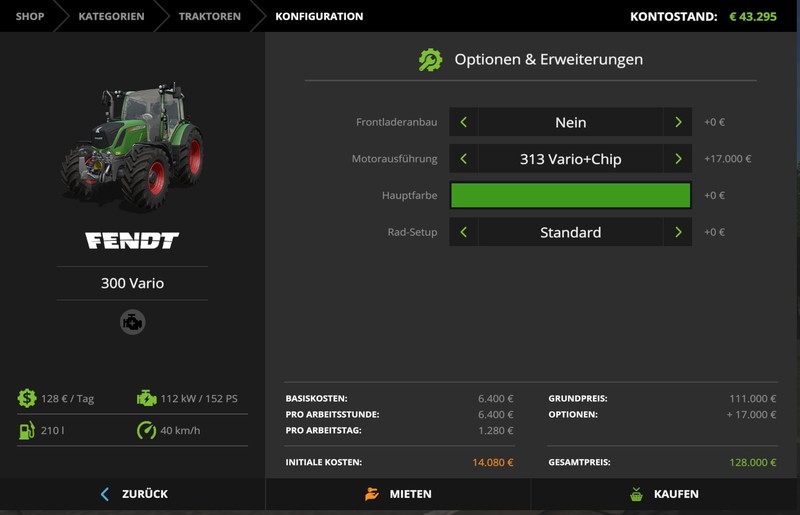The height and width of the screenshot is (515, 800).
Task: Open the Kategorien breadcrumb
Action: point(111,16)
